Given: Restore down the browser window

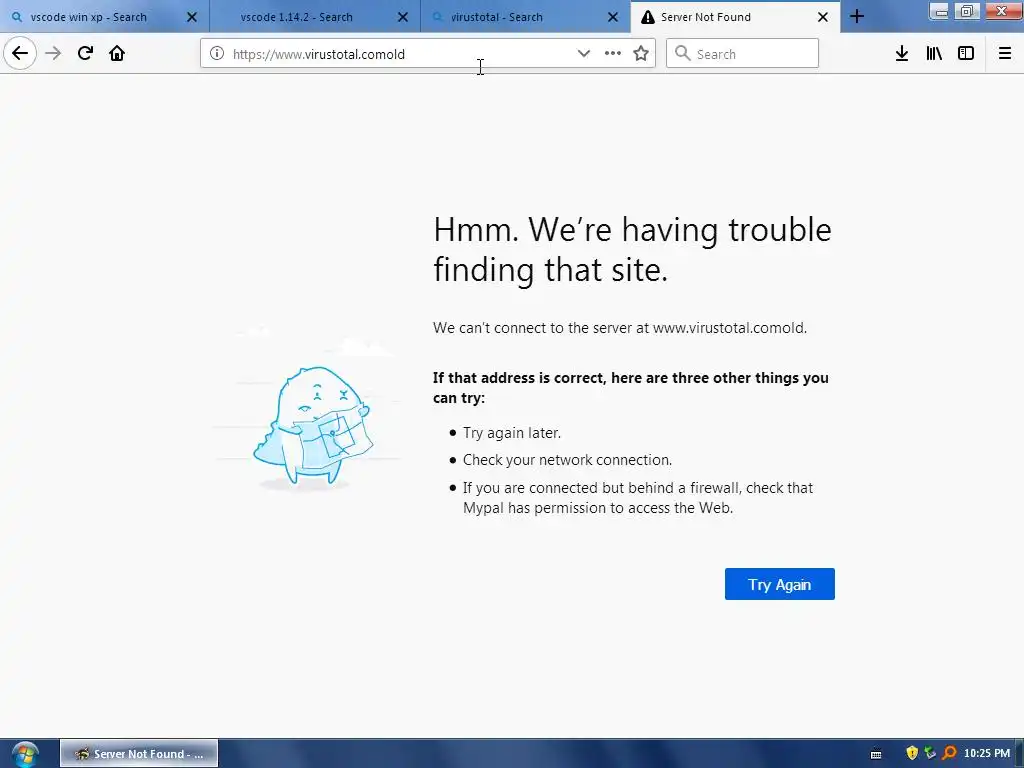Looking at the screenshot, I should [967, 11].
